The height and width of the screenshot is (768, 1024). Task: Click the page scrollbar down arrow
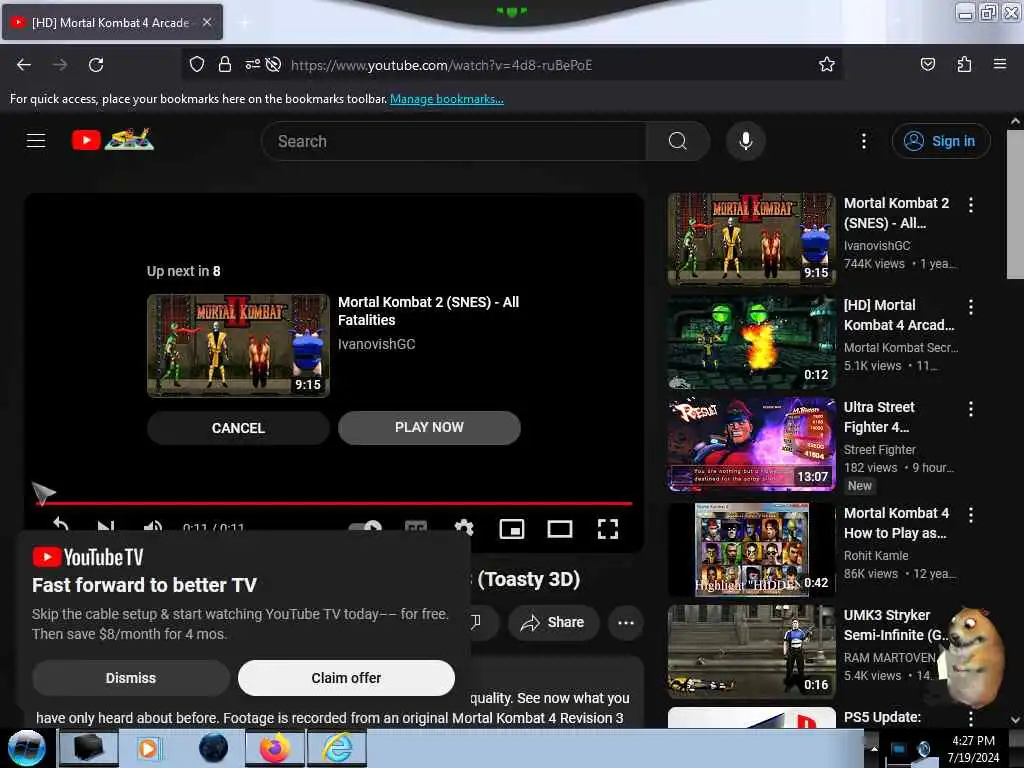[1015, 720]
